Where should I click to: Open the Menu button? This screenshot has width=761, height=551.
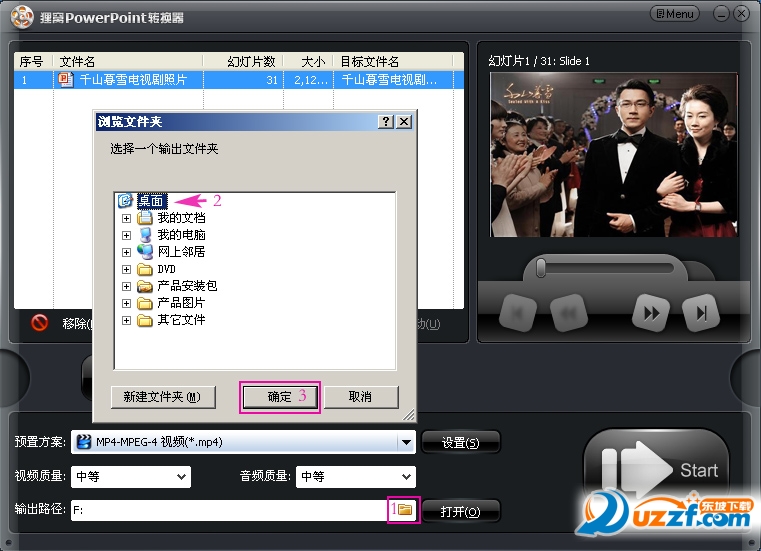click(675, 14)
